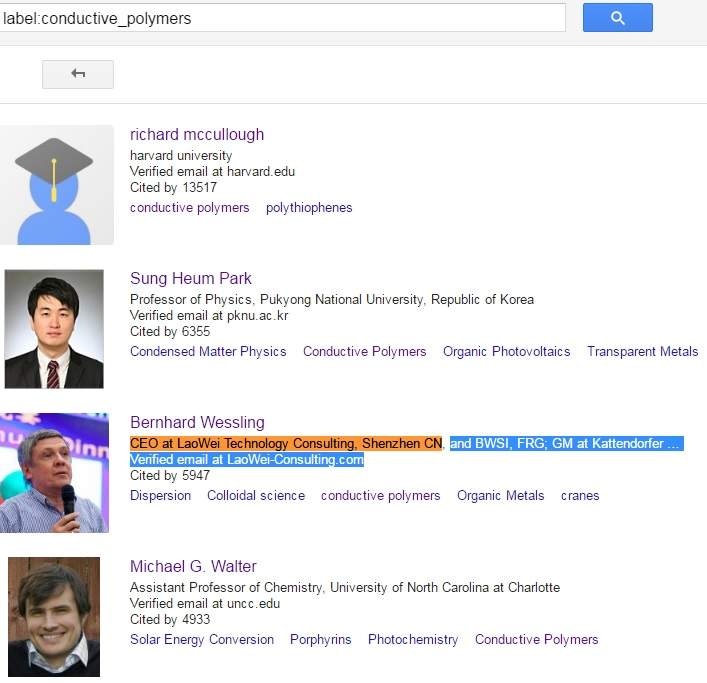
Task: Open Sung Heum Park's profile link
Action: coord(191,279)
